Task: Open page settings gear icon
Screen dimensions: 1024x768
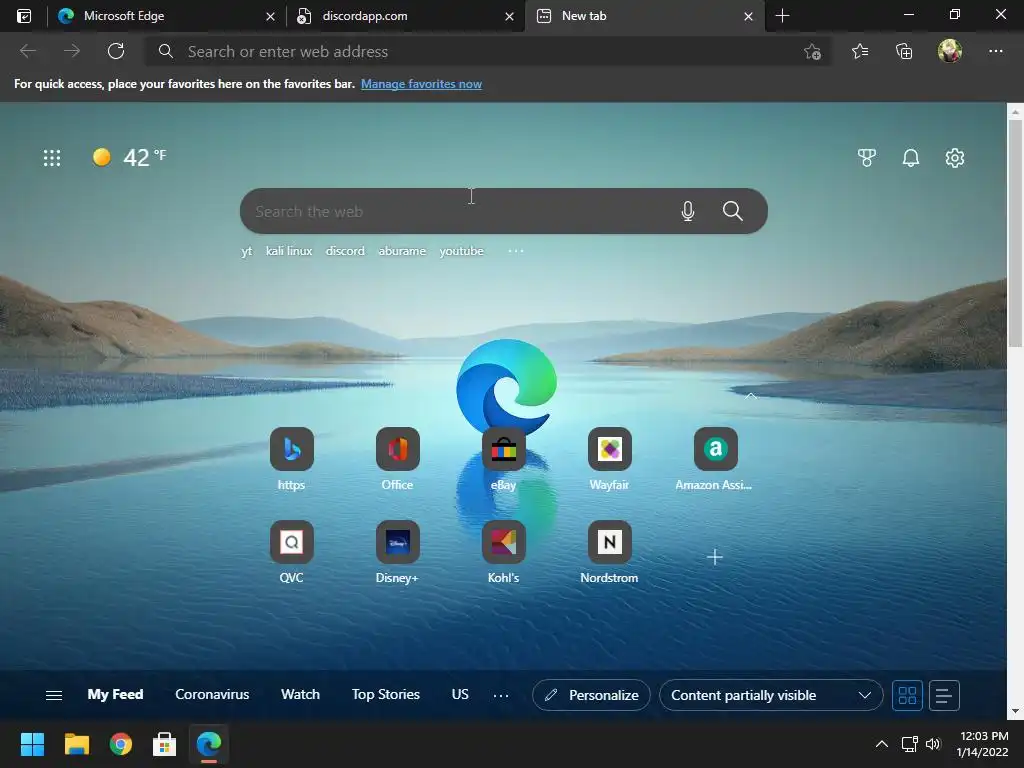Action: click(955, 157)
